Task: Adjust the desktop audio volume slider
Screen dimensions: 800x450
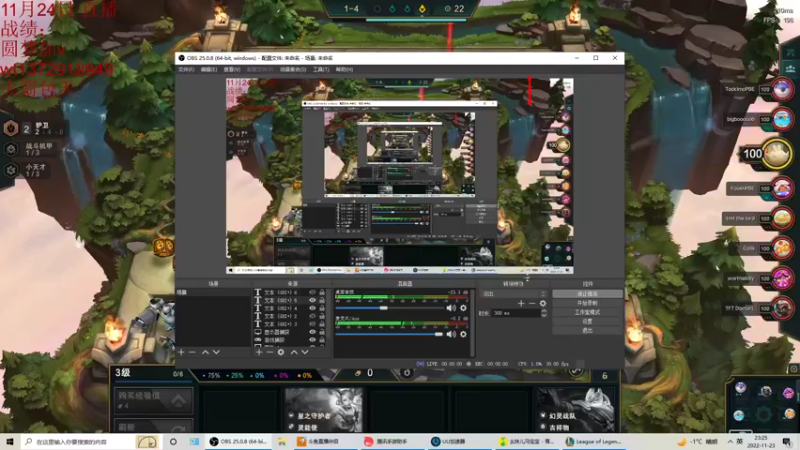Action: click(x=389, y=308)
